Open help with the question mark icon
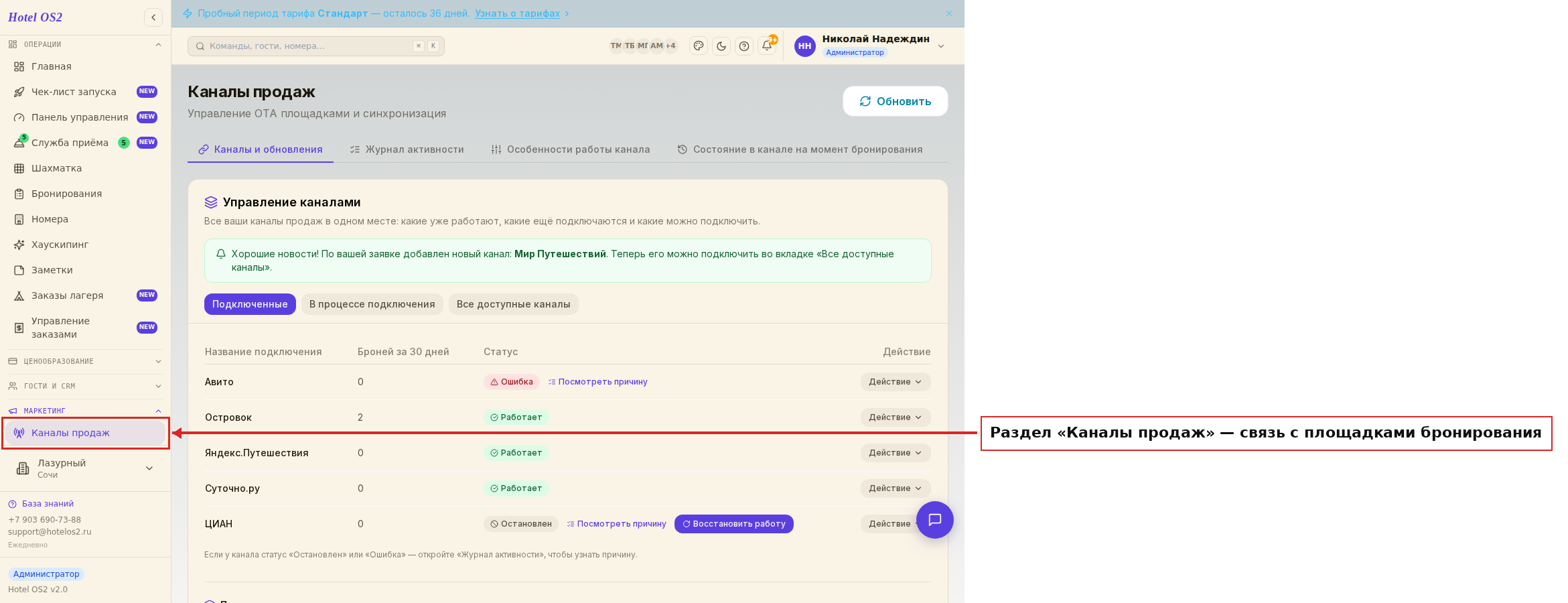This screenshot has width=1568, height=603. click(744, 46)
